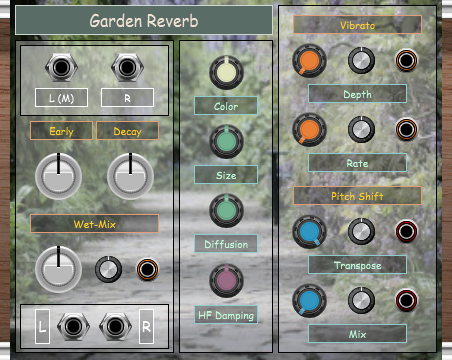Click the Size label

pyautogui.click(x=226, y=175)
